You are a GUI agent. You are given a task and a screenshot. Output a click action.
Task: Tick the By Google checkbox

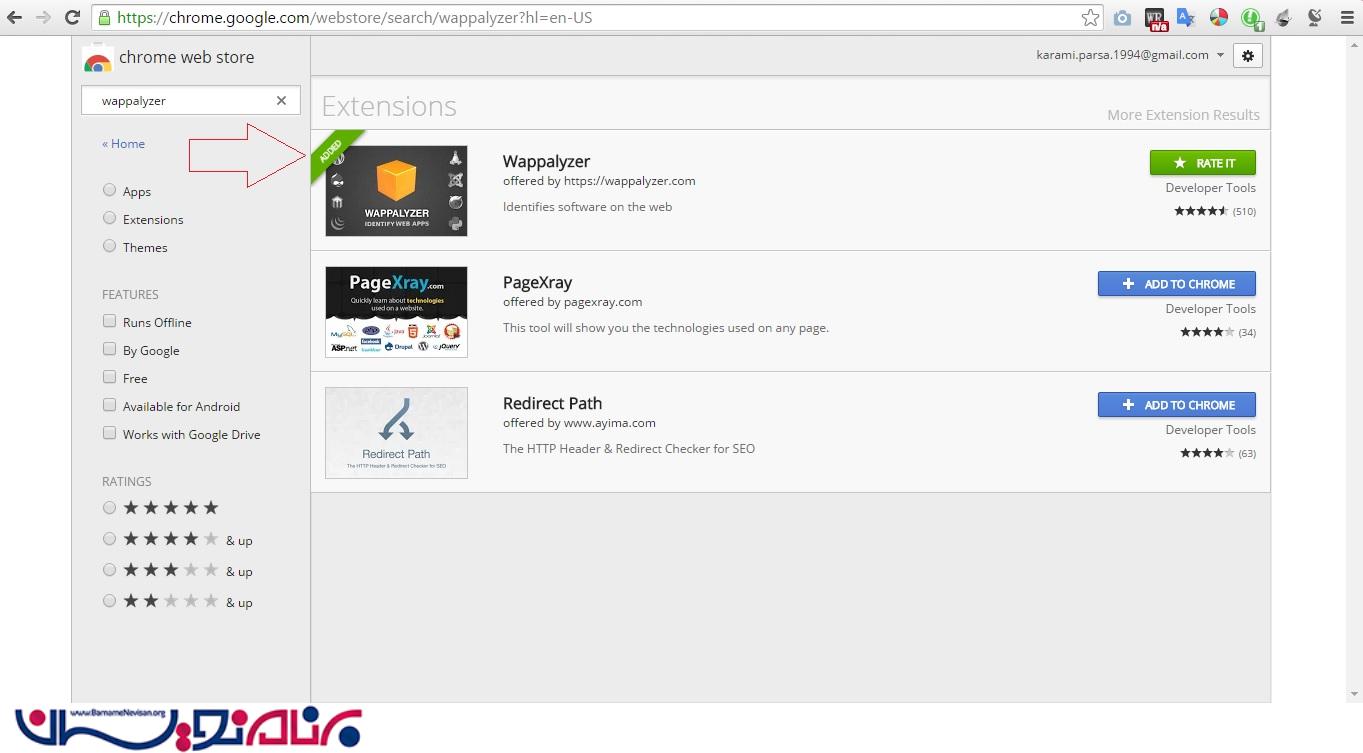click(109, 349)
